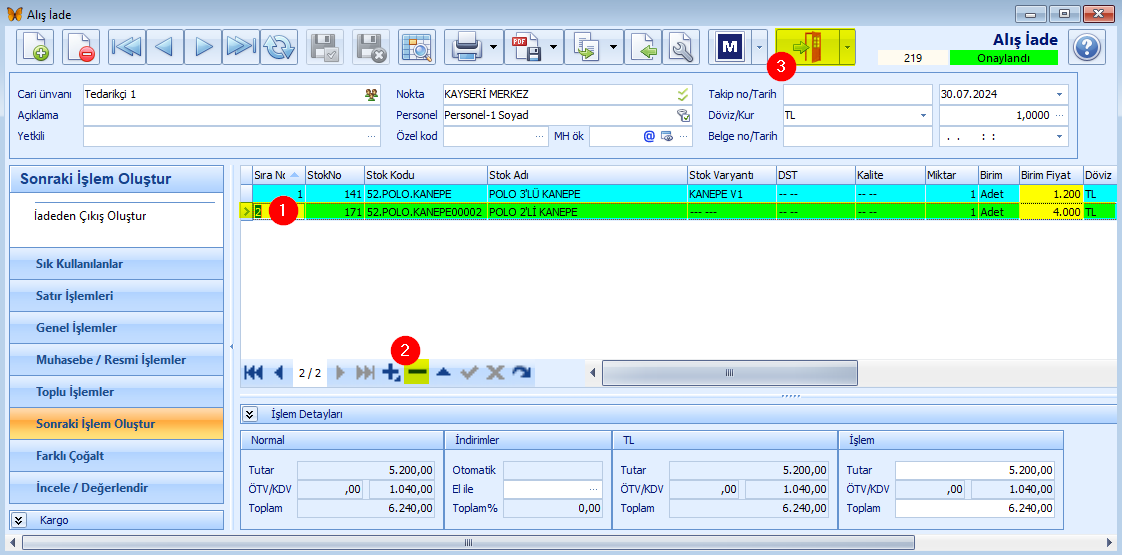Open help with the question mark icon

tap(1087, 48)
